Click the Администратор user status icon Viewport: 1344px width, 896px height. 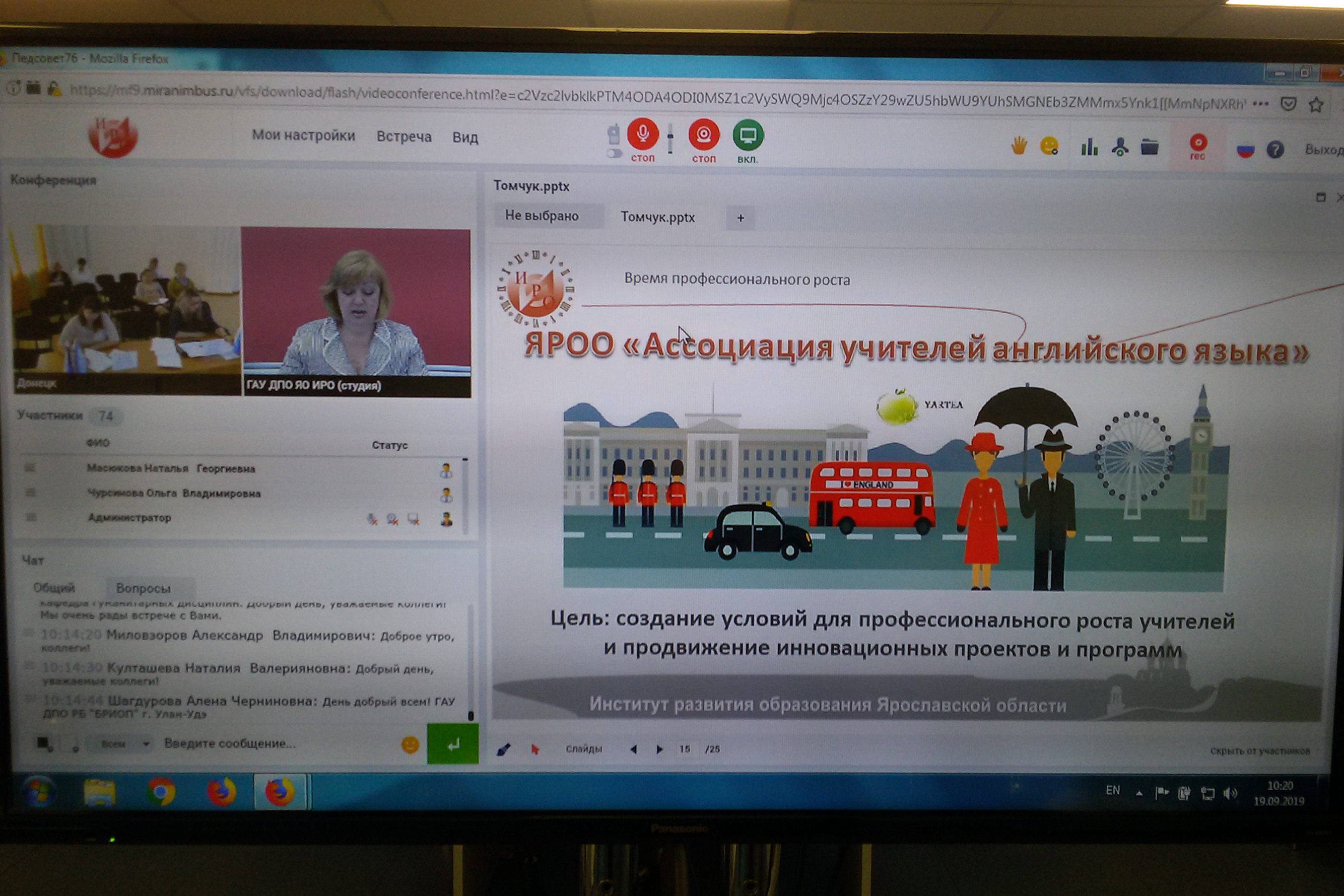[x=446, y=519]
